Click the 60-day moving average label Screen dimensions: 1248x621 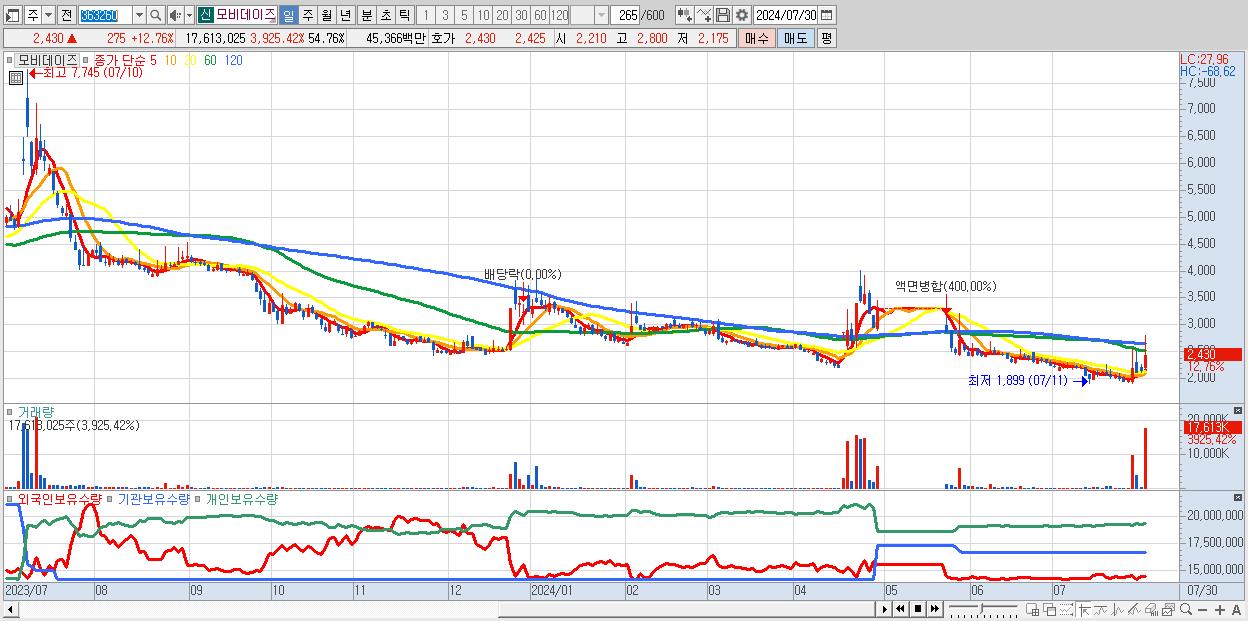pos(210,60)
